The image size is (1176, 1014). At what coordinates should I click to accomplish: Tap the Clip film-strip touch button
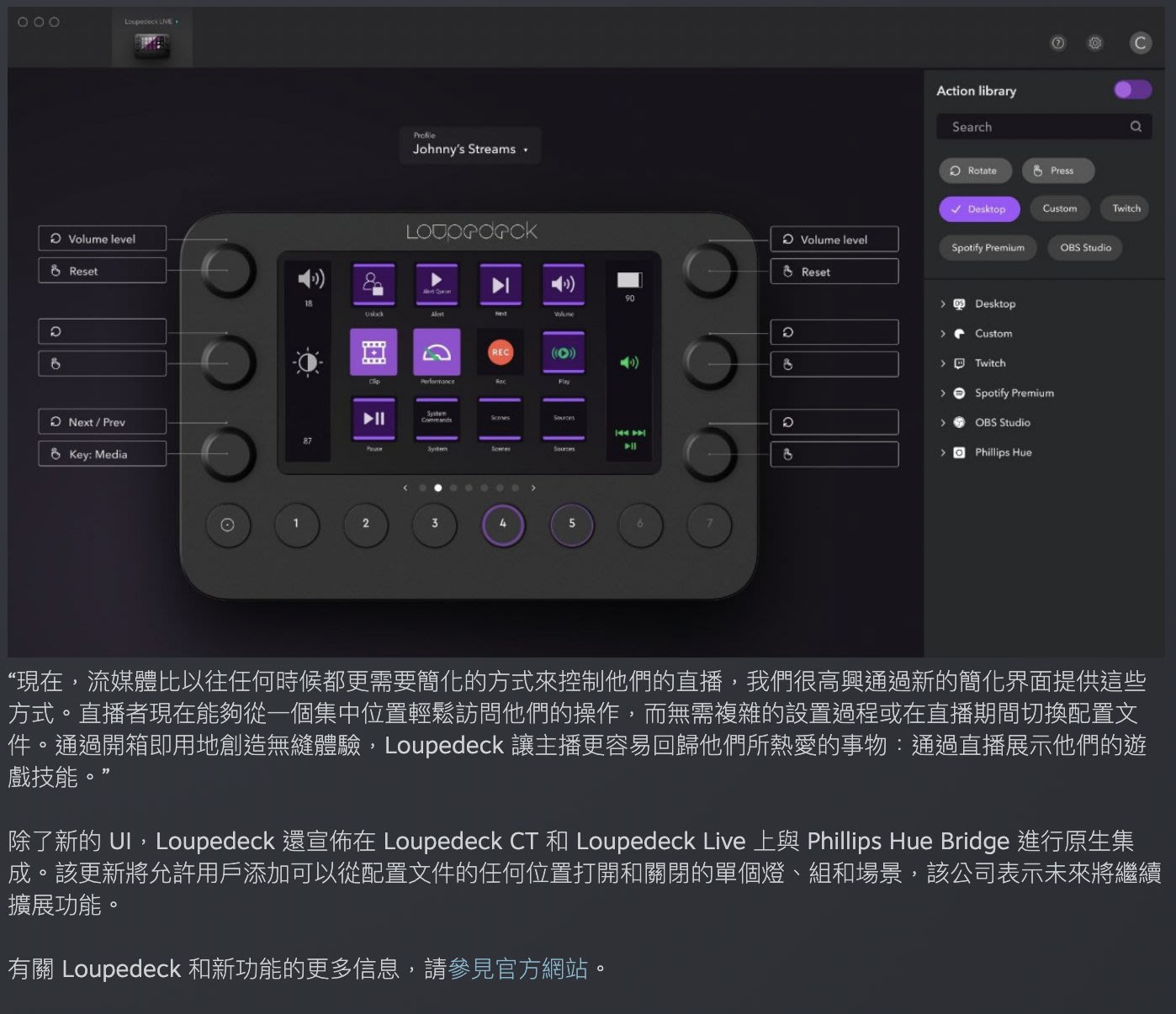tap(373, 351)
